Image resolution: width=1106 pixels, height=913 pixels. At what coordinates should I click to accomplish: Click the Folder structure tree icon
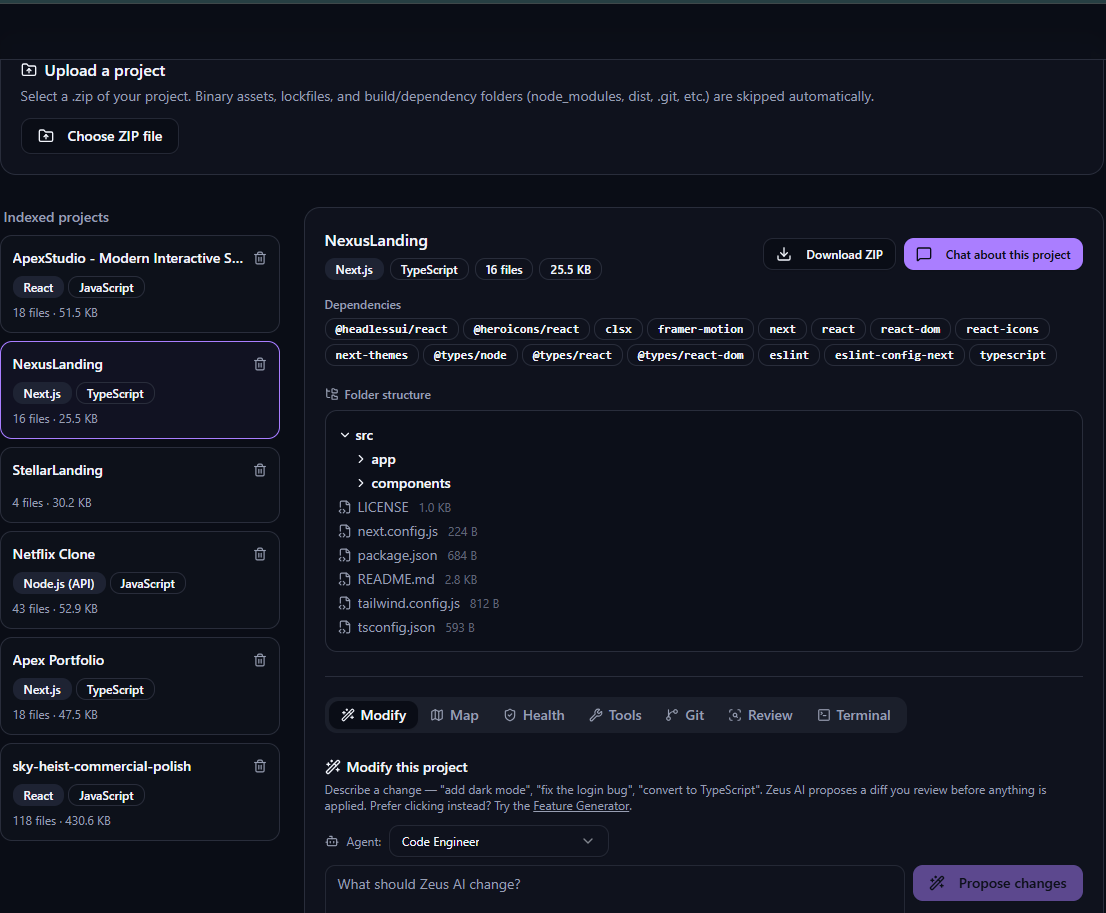(x=332, y=394)
